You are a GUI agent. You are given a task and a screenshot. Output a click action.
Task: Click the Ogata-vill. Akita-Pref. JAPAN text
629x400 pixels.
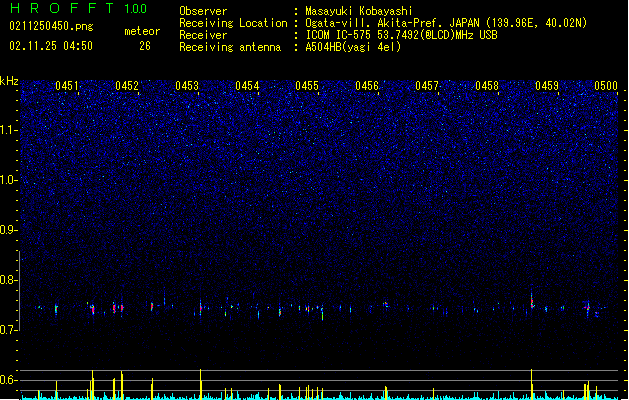[x=392, y=23]
